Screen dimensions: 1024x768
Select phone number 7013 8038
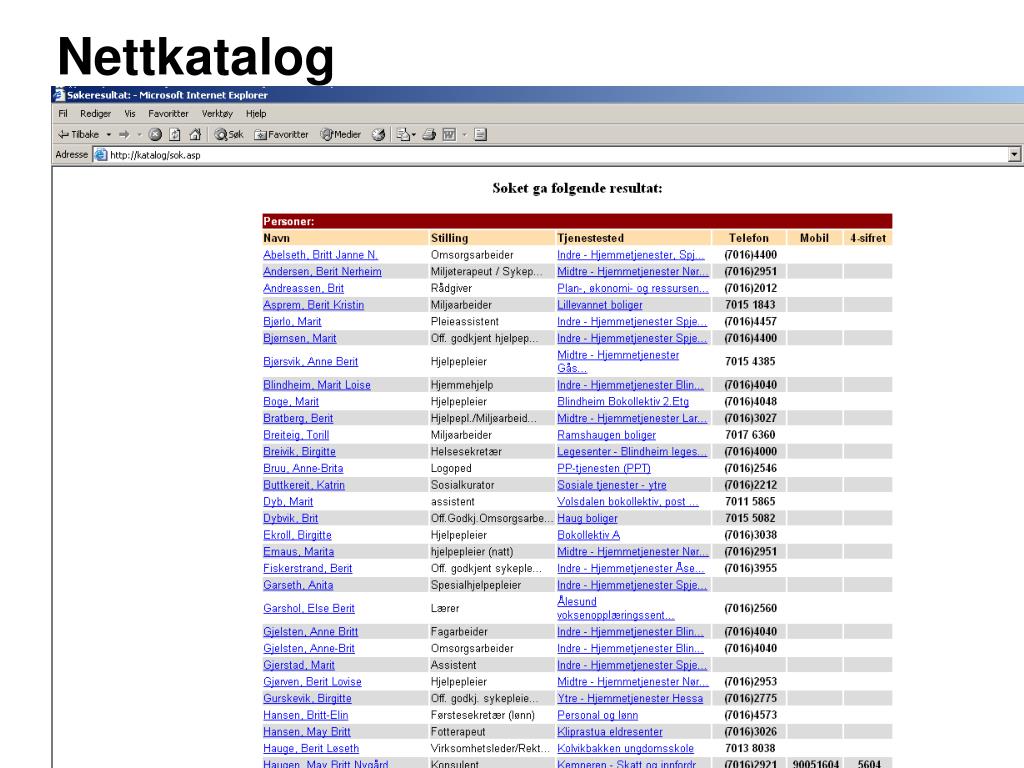[x=750, y=748]
